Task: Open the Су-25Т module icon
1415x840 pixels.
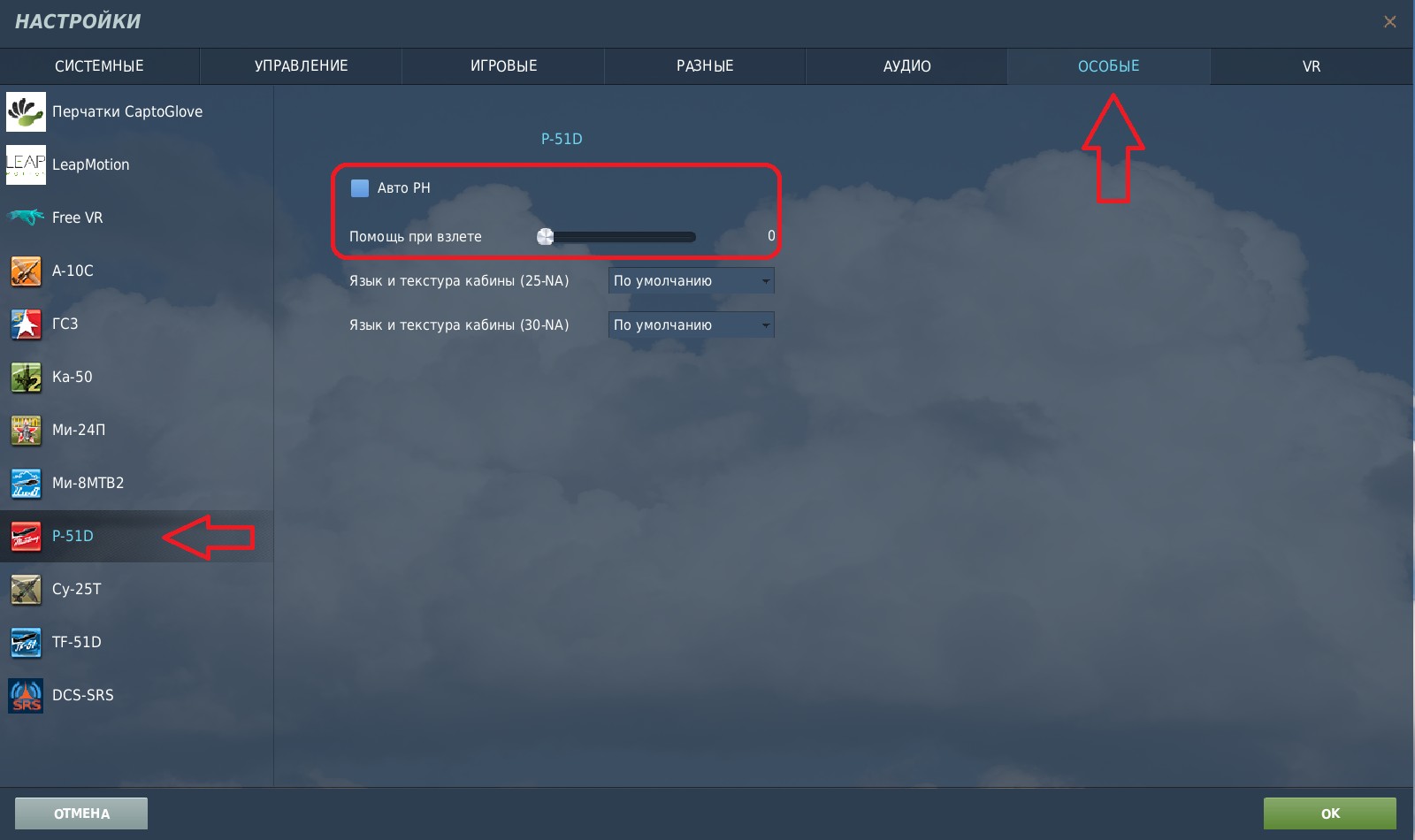Action: click(26, 589)
